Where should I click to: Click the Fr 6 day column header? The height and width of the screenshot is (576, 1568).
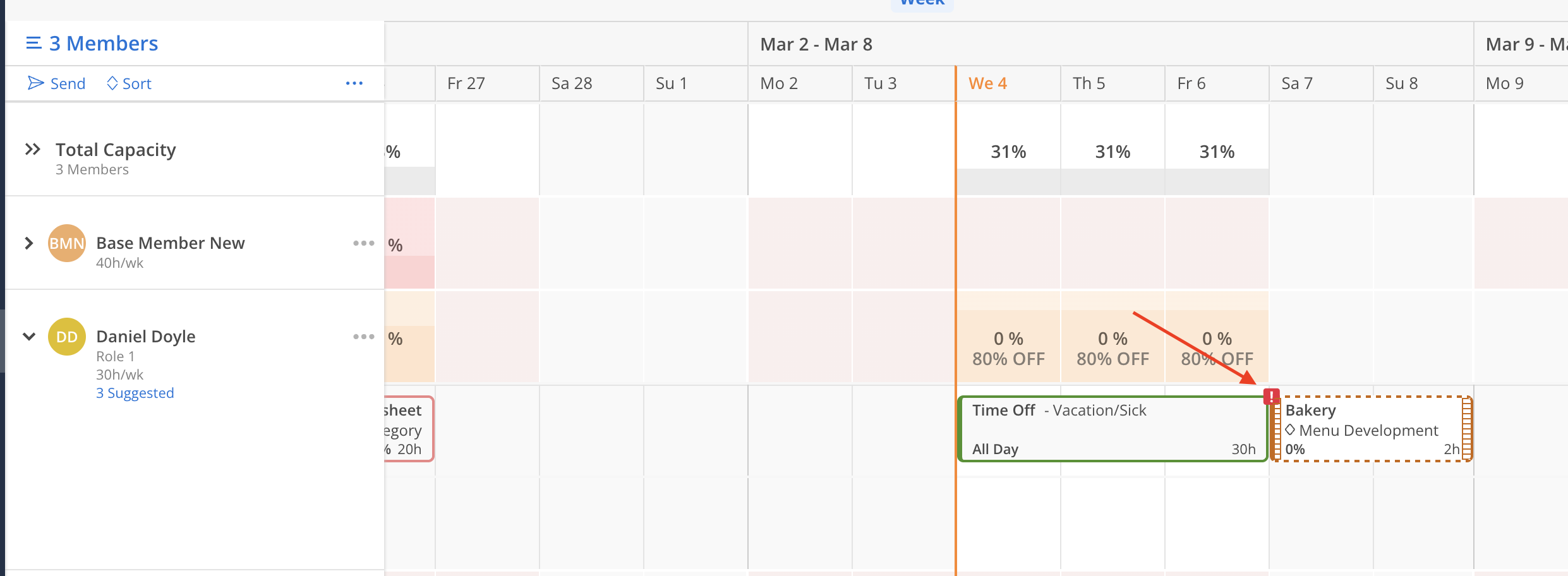tap(1191, 83)
